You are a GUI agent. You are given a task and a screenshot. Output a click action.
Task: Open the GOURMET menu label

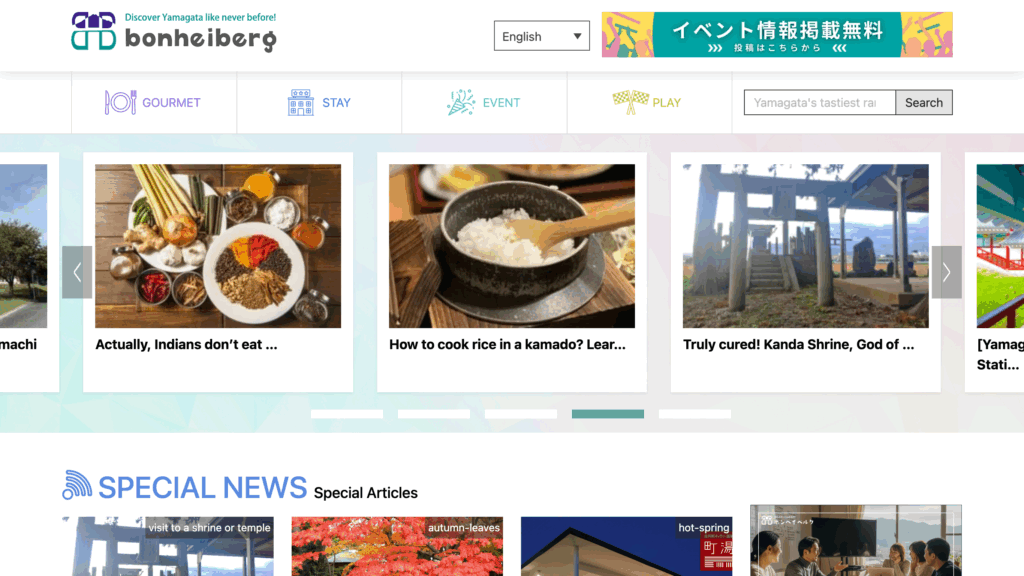[171, 103]
